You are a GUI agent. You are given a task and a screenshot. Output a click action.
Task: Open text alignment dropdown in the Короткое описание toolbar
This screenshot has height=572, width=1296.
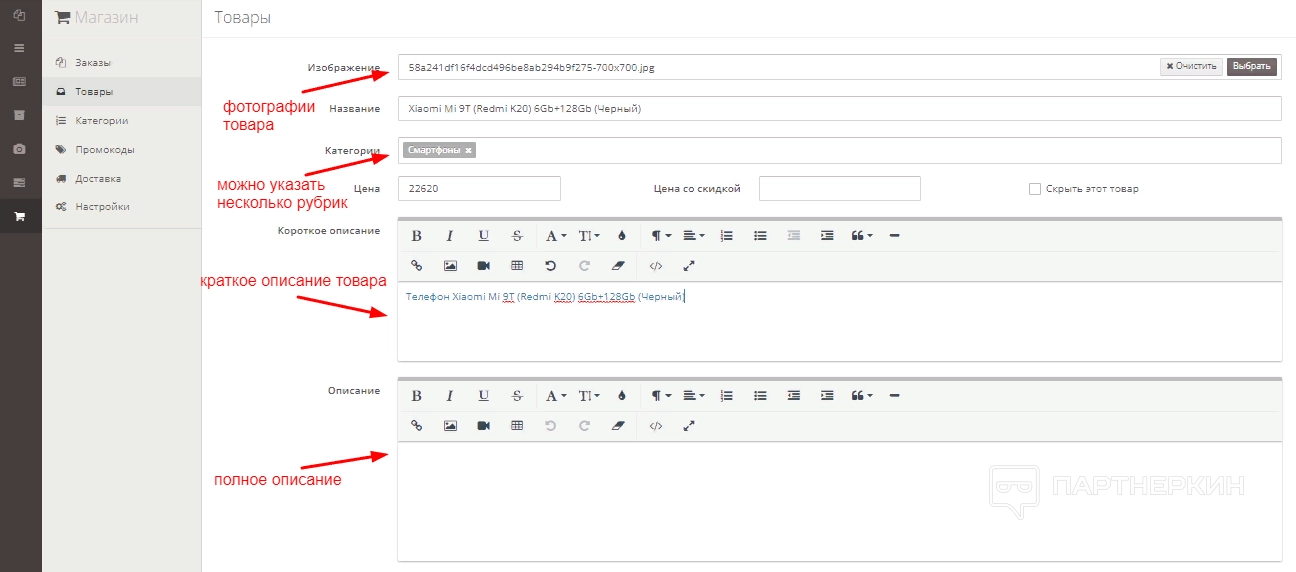pos(694,236)
